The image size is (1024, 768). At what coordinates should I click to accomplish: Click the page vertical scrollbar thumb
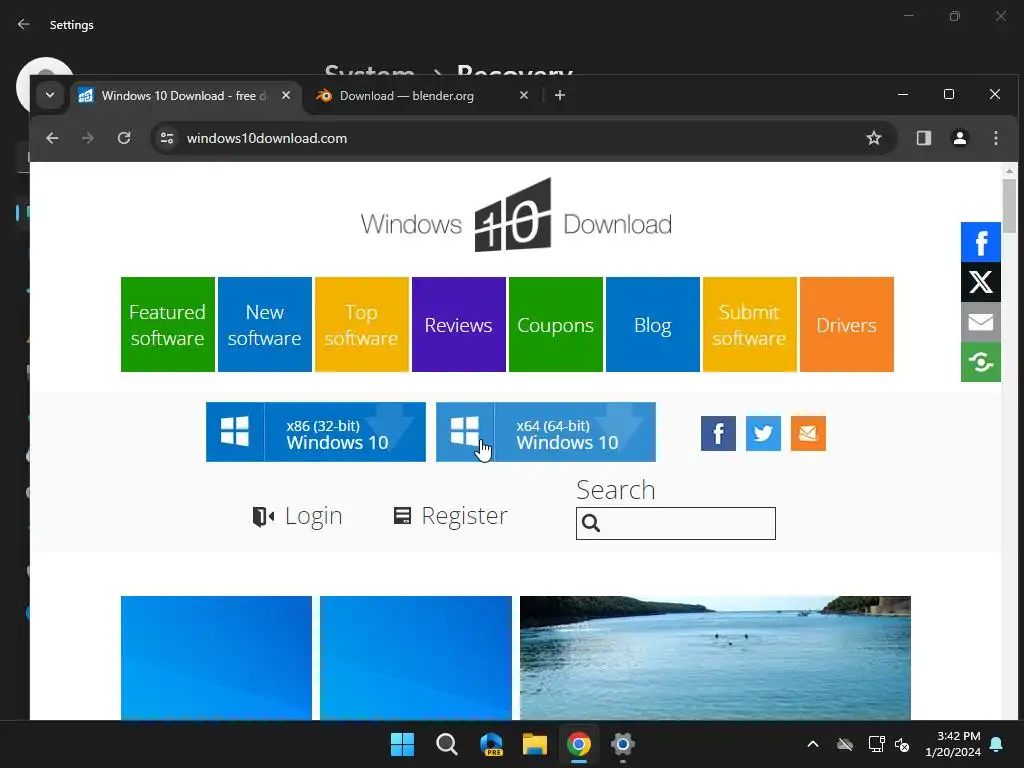(1010, 205)
